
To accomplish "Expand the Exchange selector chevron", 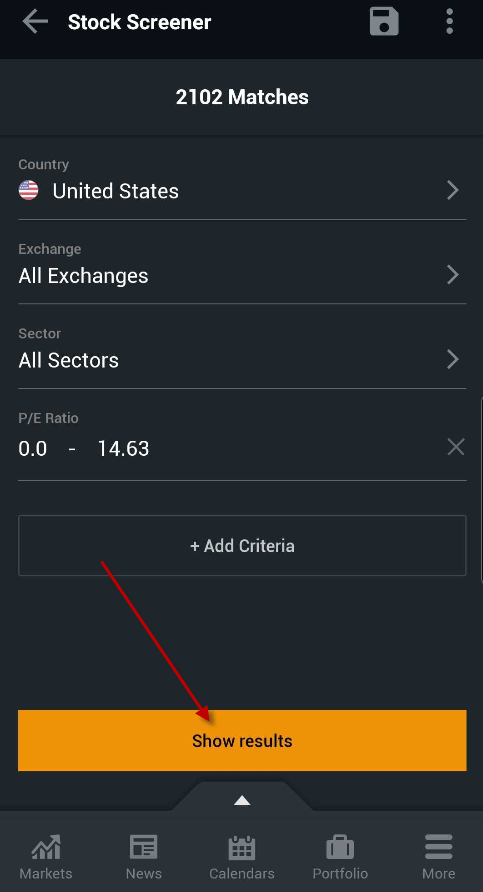I will 453,275.
